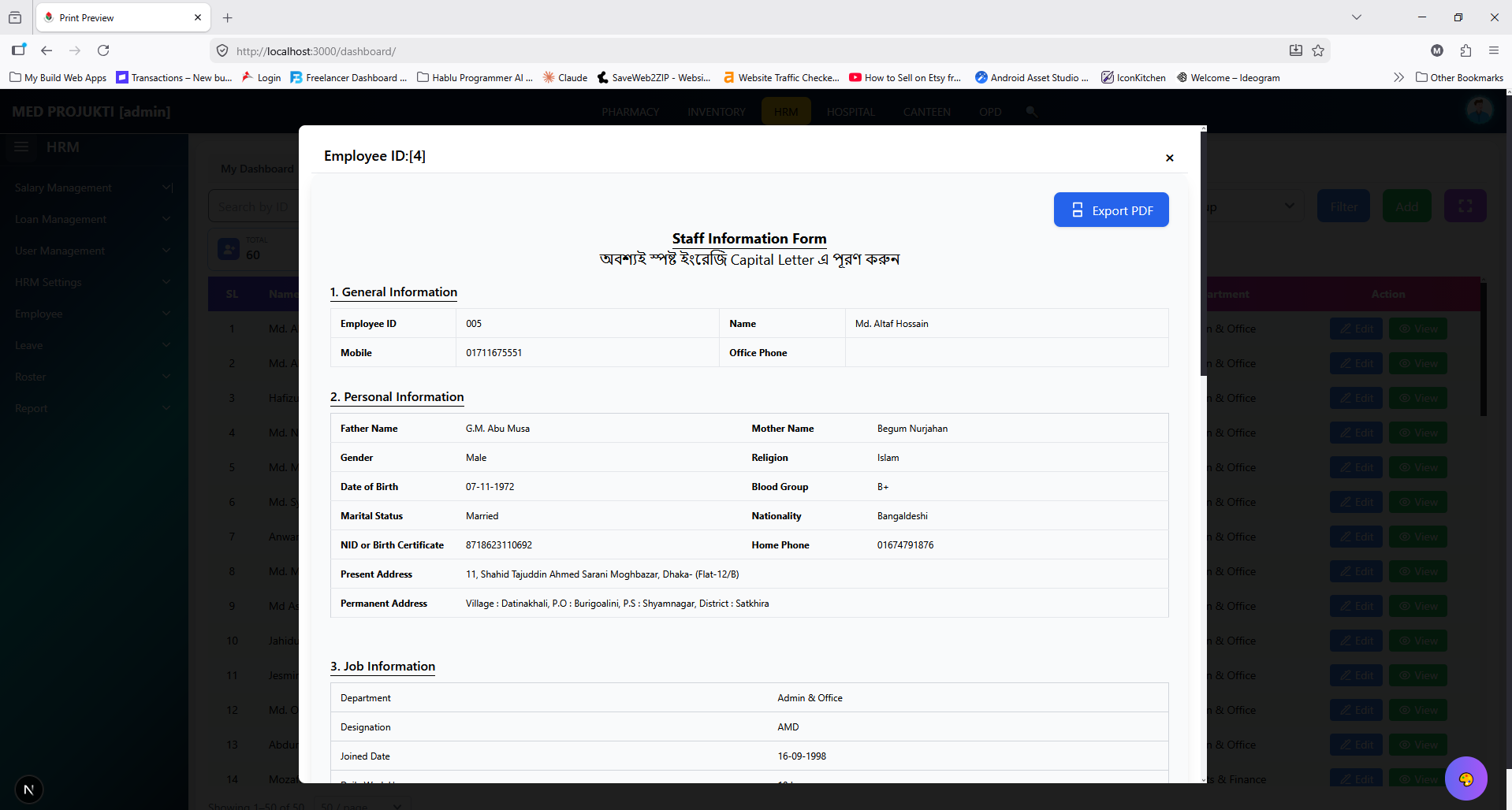Click the total employees icon card
This screenshot has width=1512, height=810.
point(229,249)
